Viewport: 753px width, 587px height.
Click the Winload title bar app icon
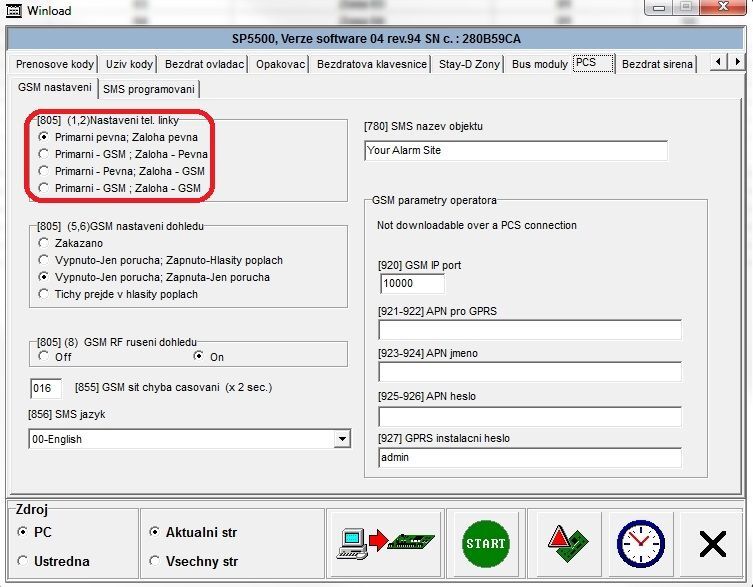point(15,11)
